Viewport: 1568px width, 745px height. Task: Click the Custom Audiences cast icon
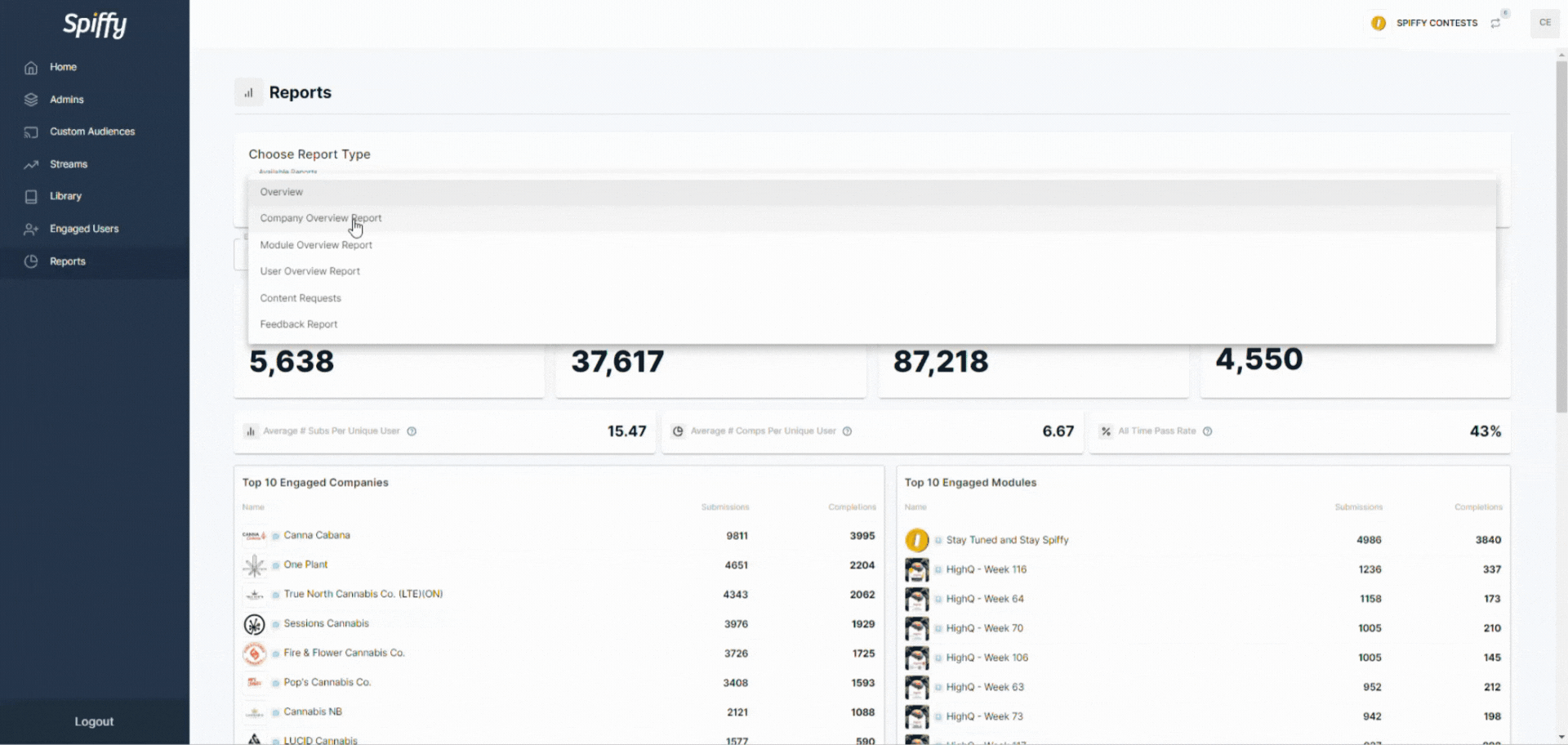[31, 132]
